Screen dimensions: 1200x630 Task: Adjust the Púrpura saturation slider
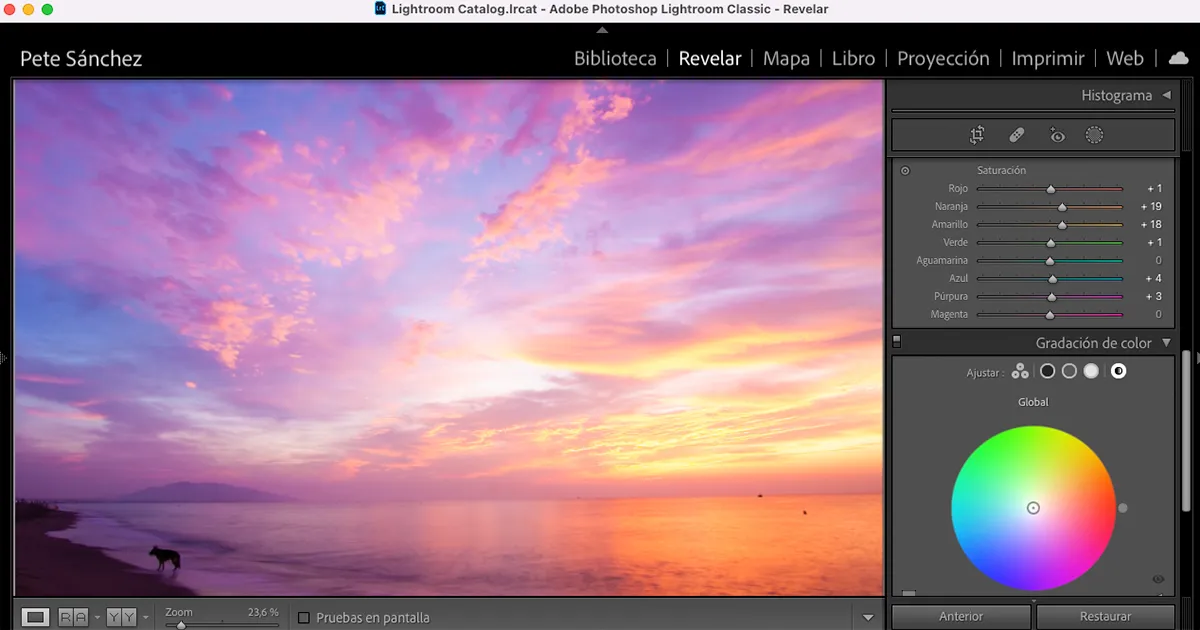(1050, 297)
